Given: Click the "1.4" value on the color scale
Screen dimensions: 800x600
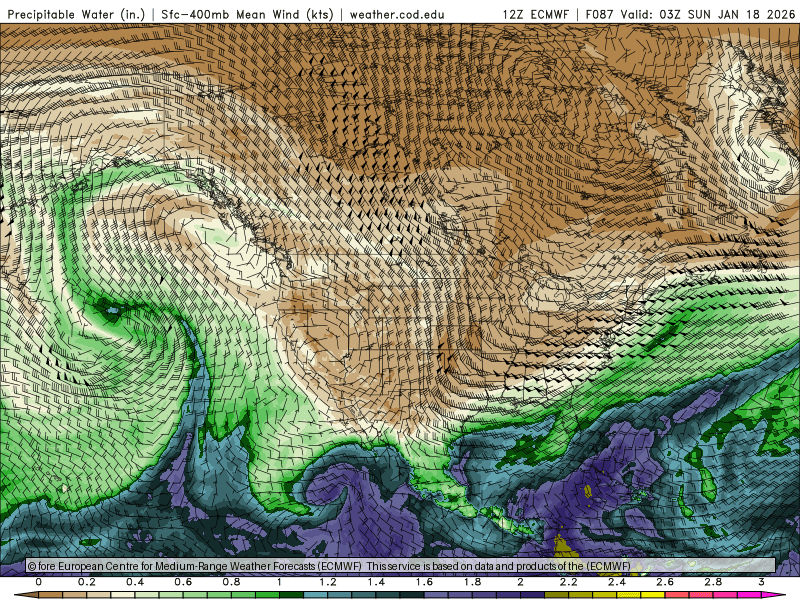Looking at the screenshot, I should click(x=376, y=582).
